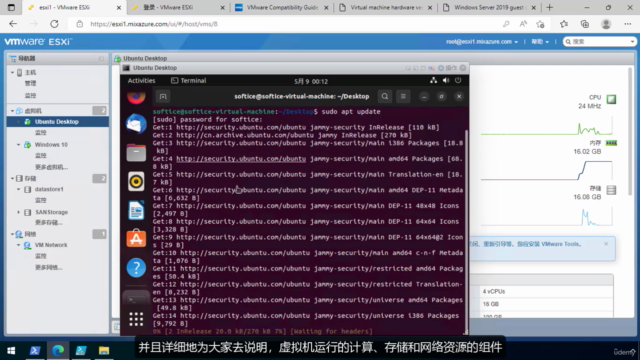Open the Files manager in the dock
Image resolution: width=640 pixels, height=360 pixels.
(x=136, y=153)
